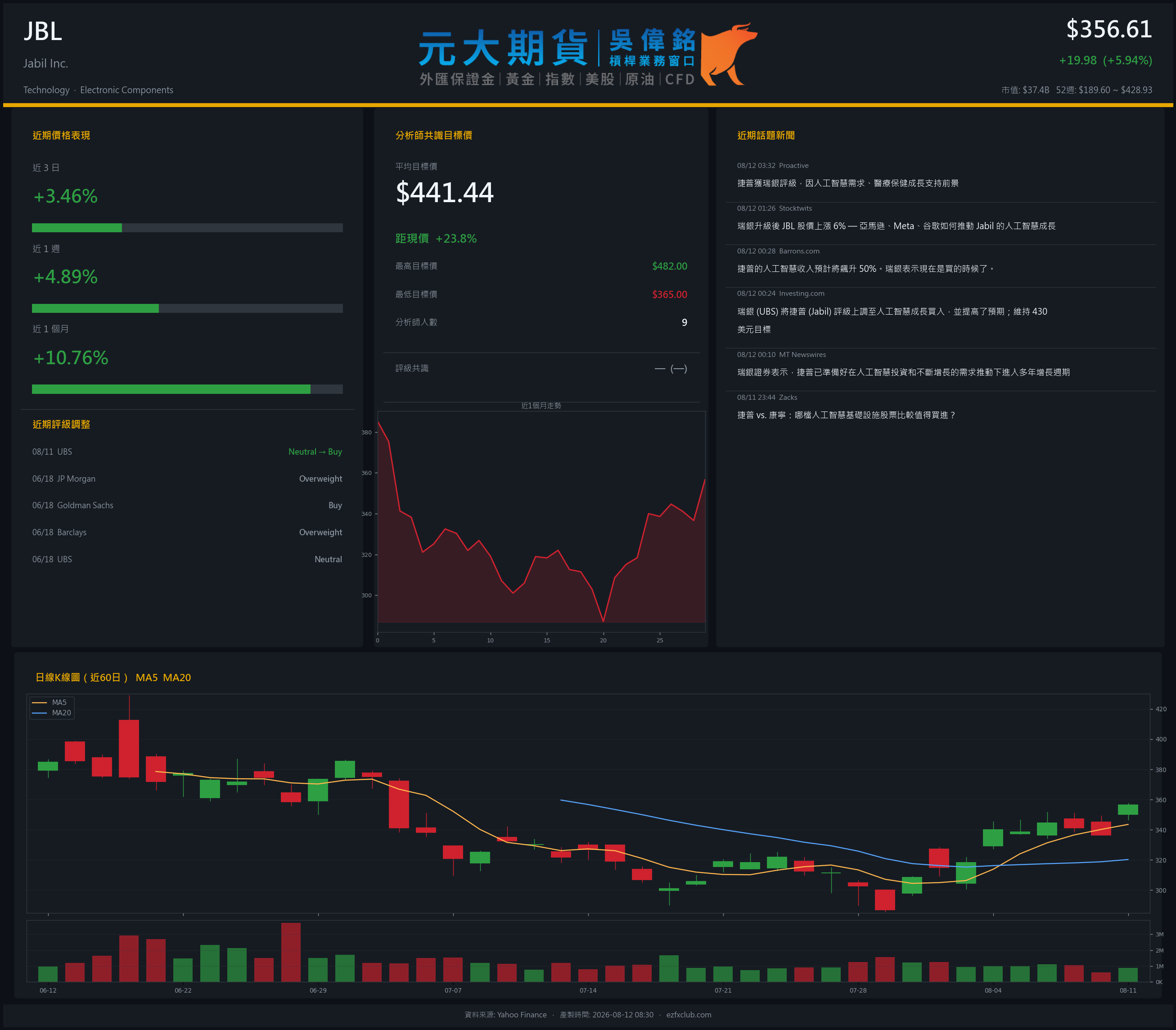Viewport: 1176px width, 1030px height.
Task: Click the orange bull logo in the banner
Action: [x=729, y=54]
